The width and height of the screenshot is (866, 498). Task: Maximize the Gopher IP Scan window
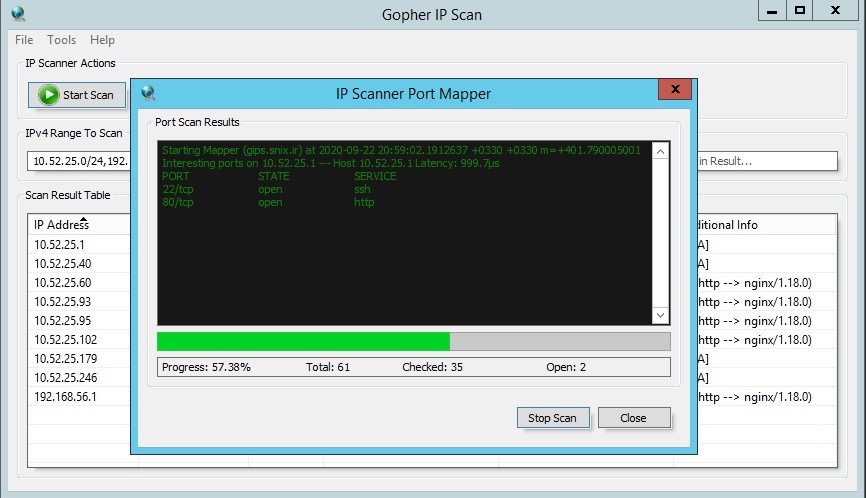800,10
